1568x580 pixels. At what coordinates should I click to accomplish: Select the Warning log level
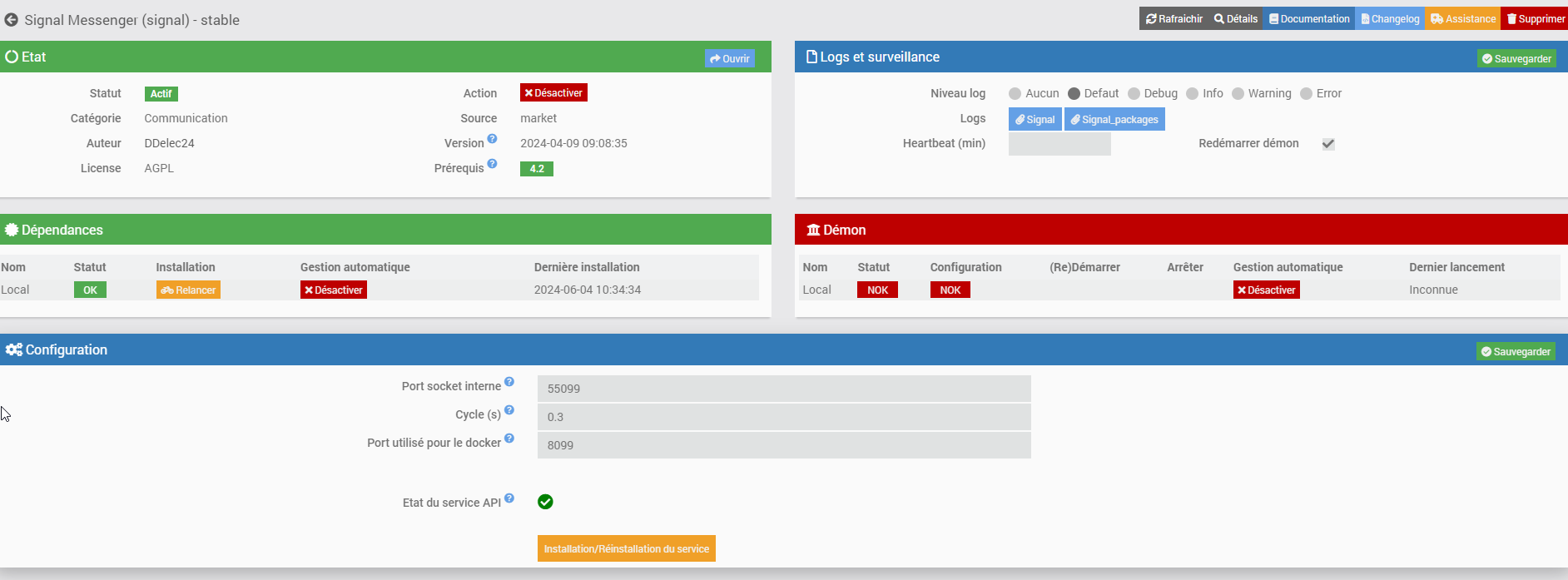(1238, 93)
